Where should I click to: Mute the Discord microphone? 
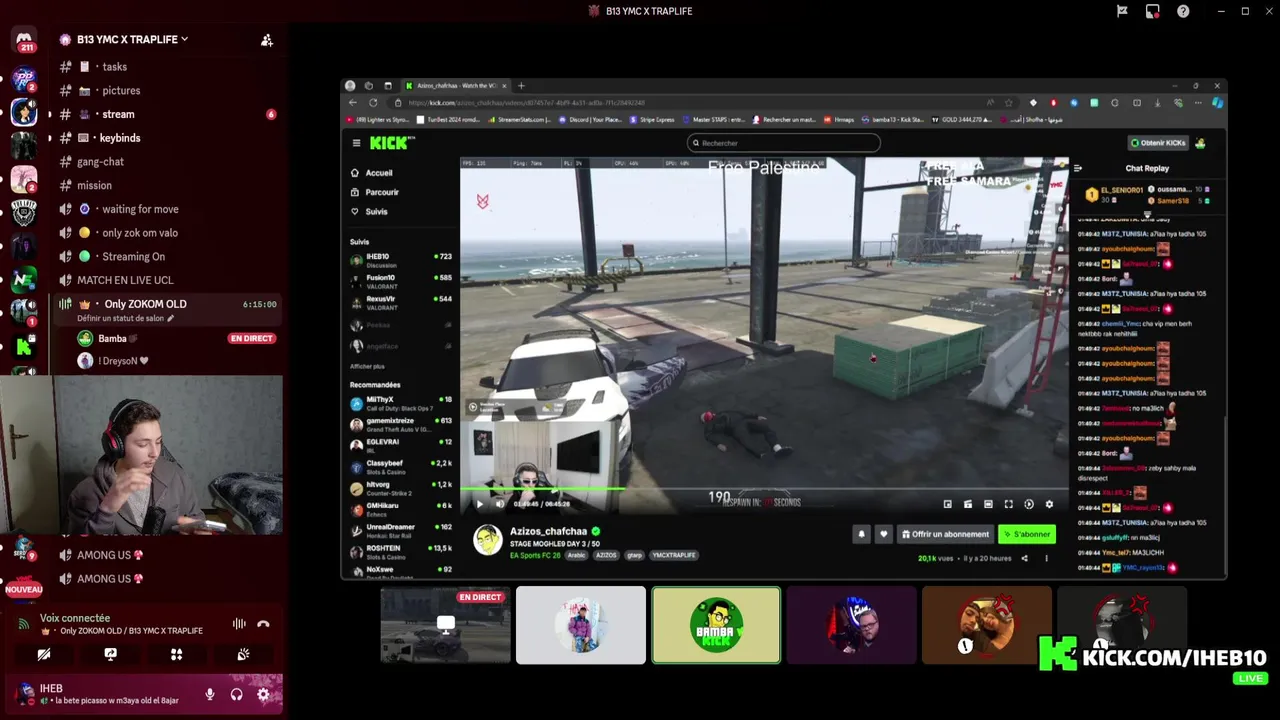point(209,694)
